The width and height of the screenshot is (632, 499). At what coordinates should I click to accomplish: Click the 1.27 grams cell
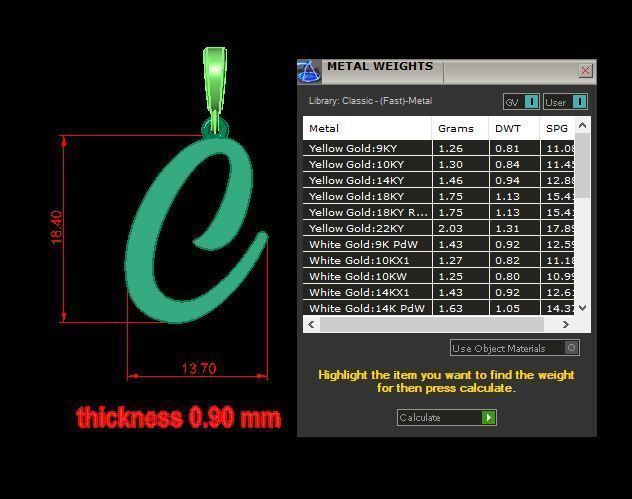coord(460,260)
